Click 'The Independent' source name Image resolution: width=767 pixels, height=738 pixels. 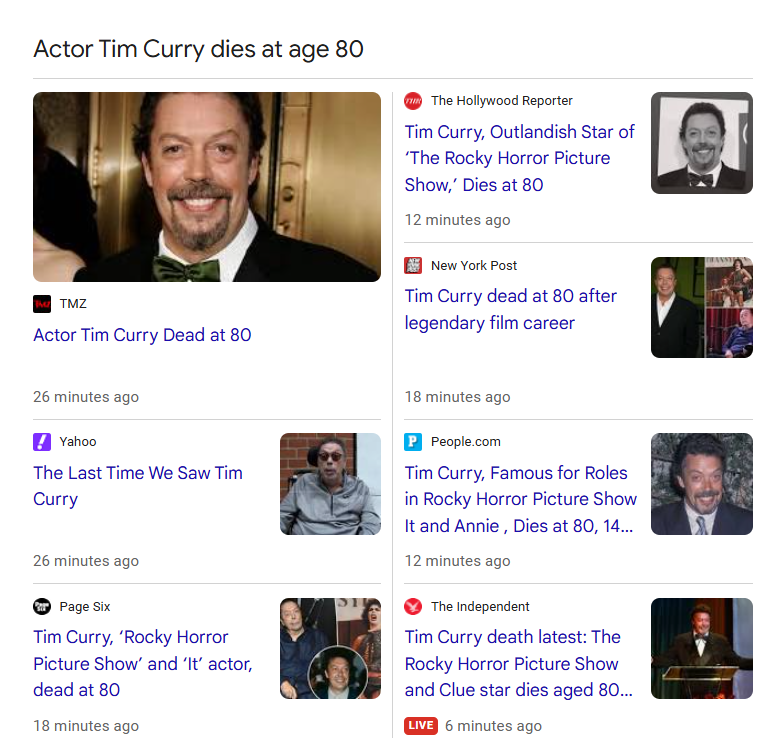tap(480, 606)
